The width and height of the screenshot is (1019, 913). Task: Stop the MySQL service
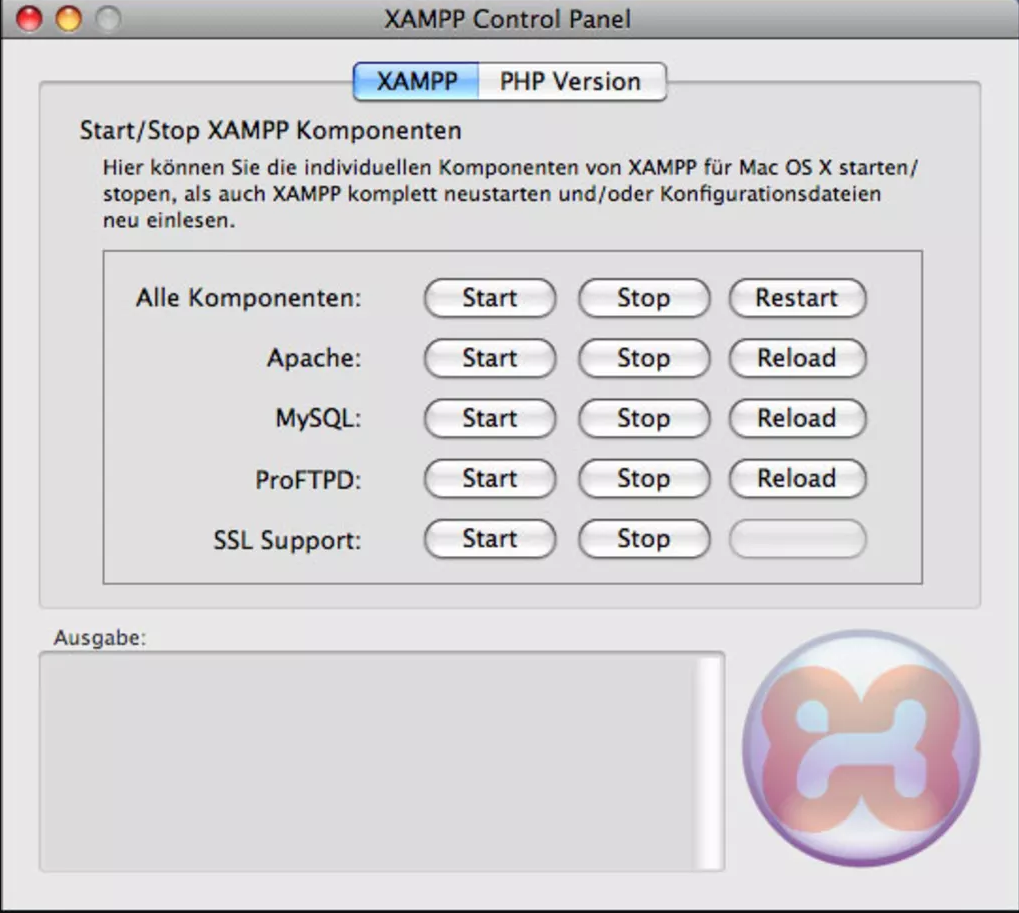[x=643, y=418]
